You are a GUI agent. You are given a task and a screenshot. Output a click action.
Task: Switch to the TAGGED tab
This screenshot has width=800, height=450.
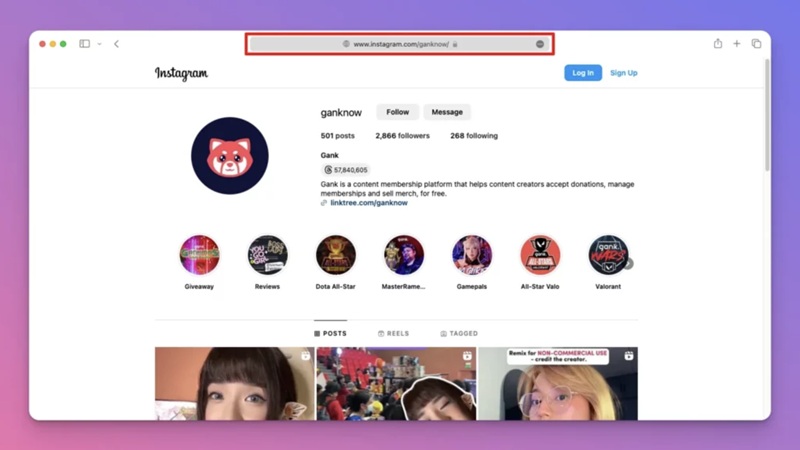point(459,334)
